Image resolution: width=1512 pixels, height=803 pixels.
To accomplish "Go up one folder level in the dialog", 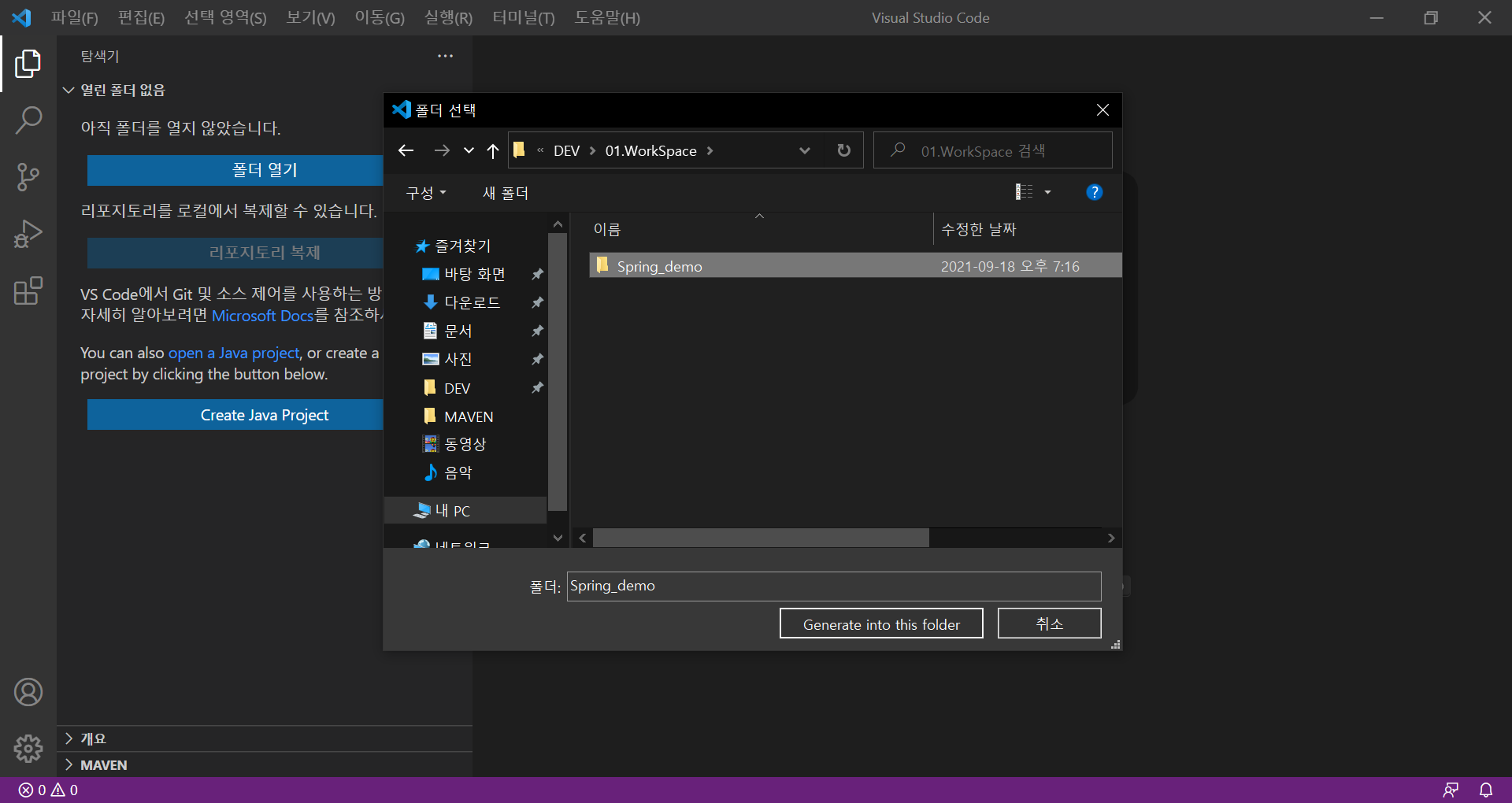I will point(493,150).
